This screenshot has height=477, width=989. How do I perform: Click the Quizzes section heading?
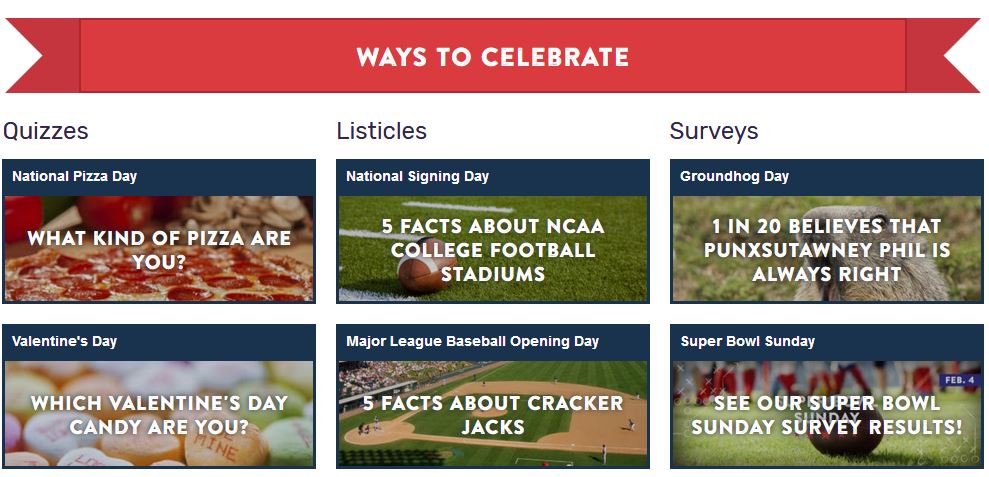pyautogui.click(x=46, y=131)
